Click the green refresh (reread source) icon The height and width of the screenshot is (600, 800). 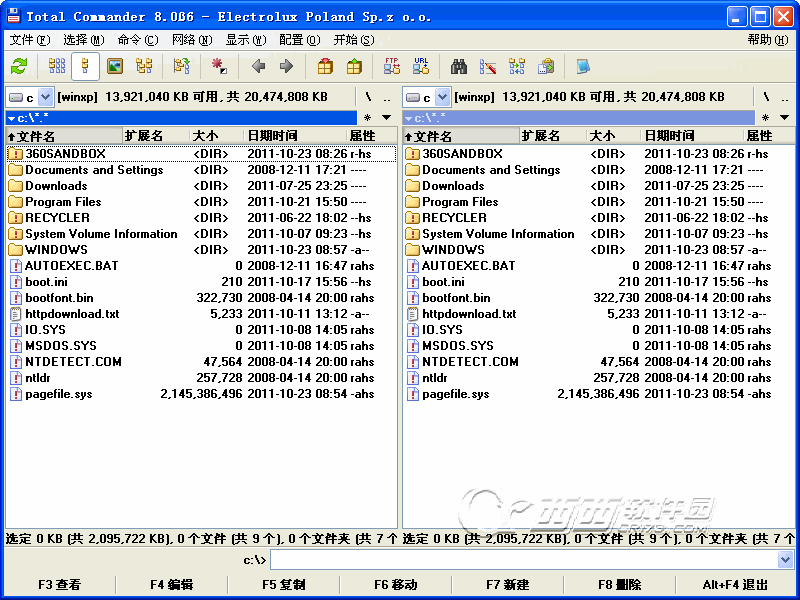pyautogui.click(x=19, y=66)
